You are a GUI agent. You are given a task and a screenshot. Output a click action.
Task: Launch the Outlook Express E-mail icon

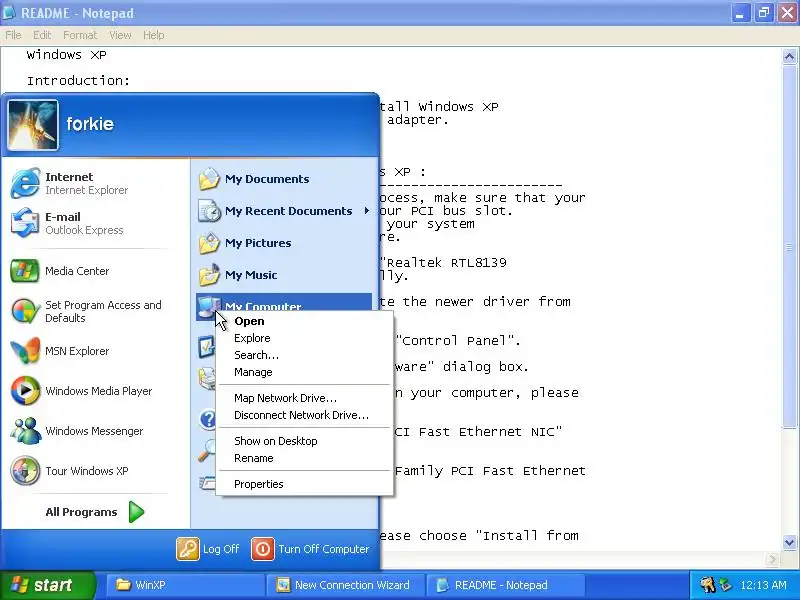(x=24, y=223)
